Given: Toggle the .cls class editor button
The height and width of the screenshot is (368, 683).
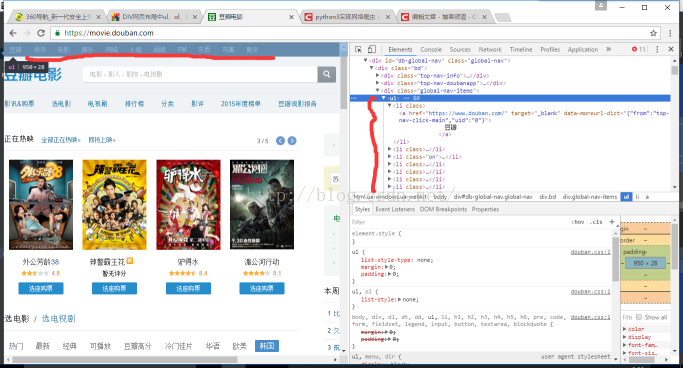Looking at the screenshot, I should tap(596, 222).
